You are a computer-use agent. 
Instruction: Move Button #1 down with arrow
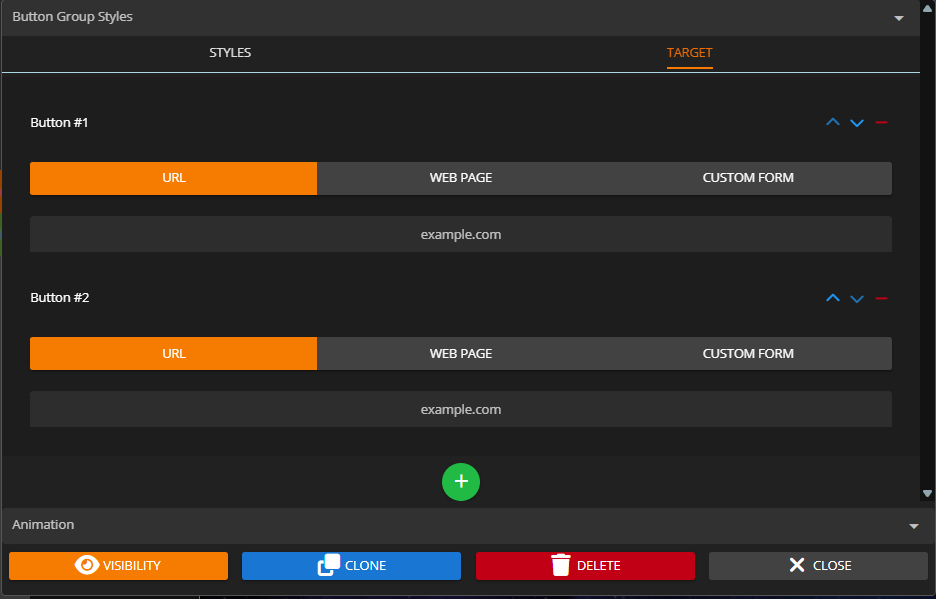click(857, 123)
